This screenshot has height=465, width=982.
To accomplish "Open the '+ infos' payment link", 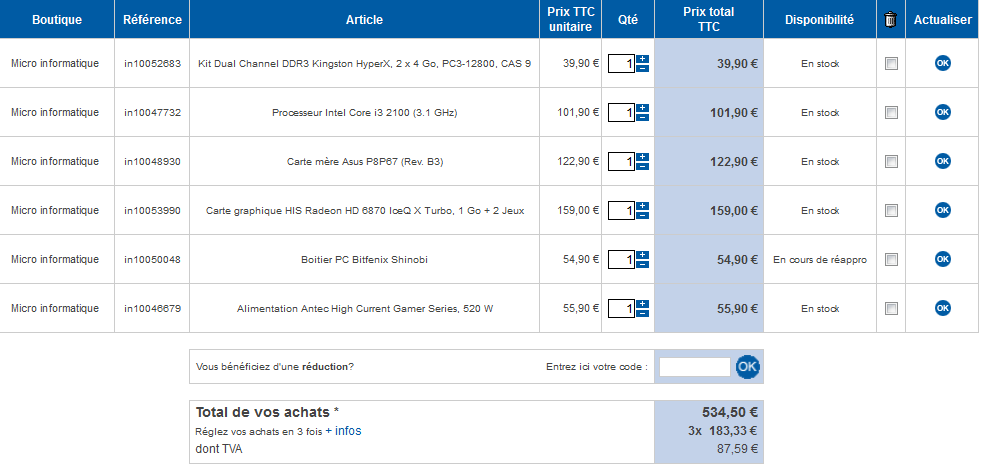I will click(x=343, y=431).
